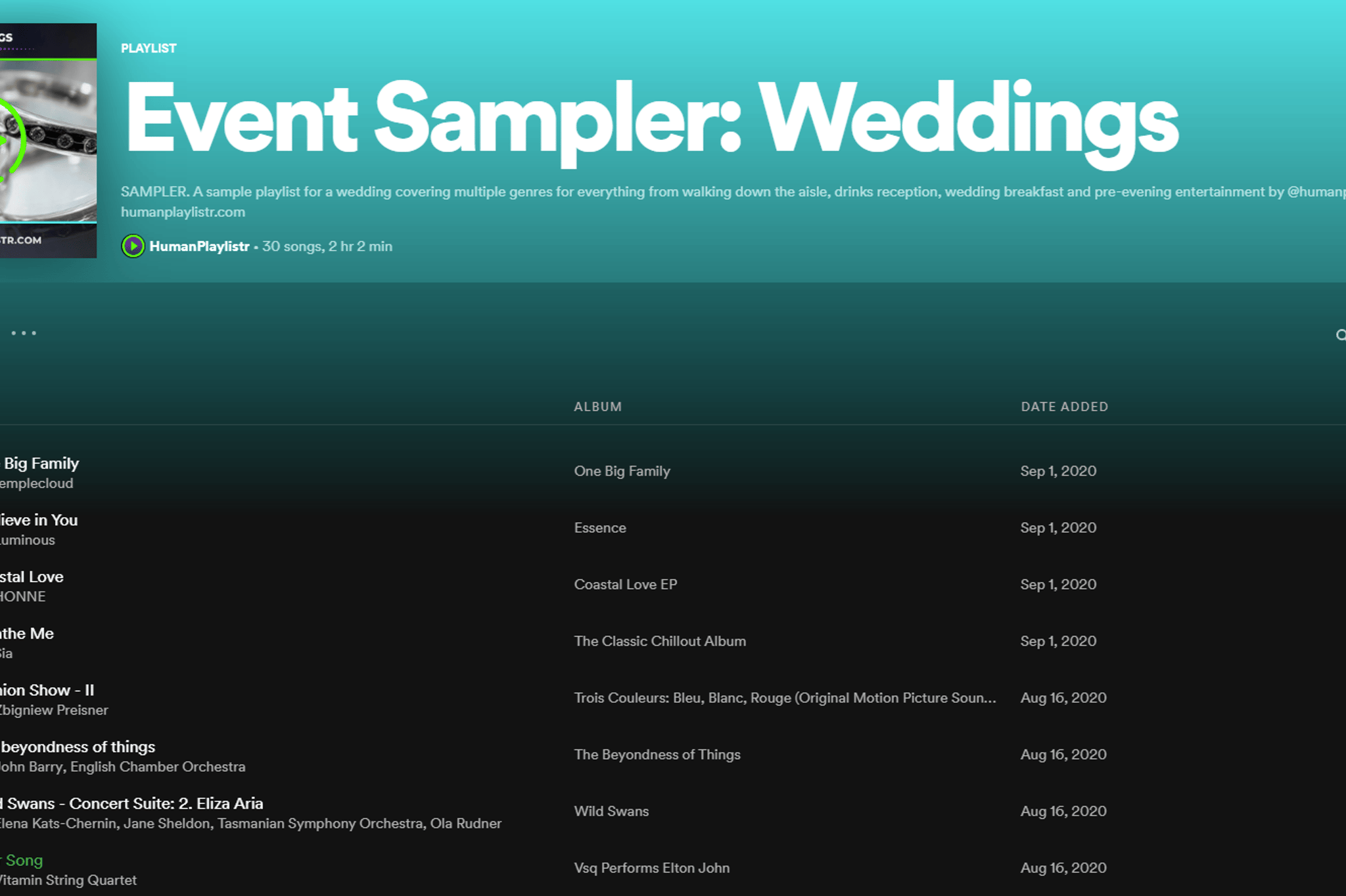Open the One Big Family album link
The width and height of the screenshot is (1346, 896).
coord(622,471)
